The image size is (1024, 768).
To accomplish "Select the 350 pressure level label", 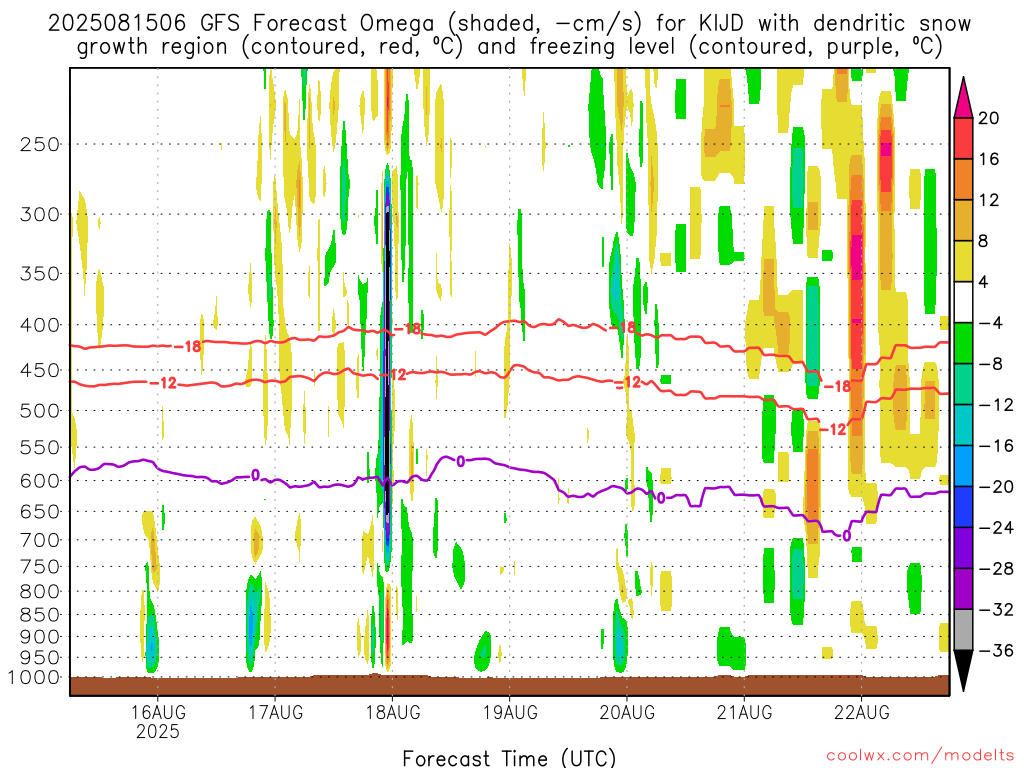I will click(40, 273).
